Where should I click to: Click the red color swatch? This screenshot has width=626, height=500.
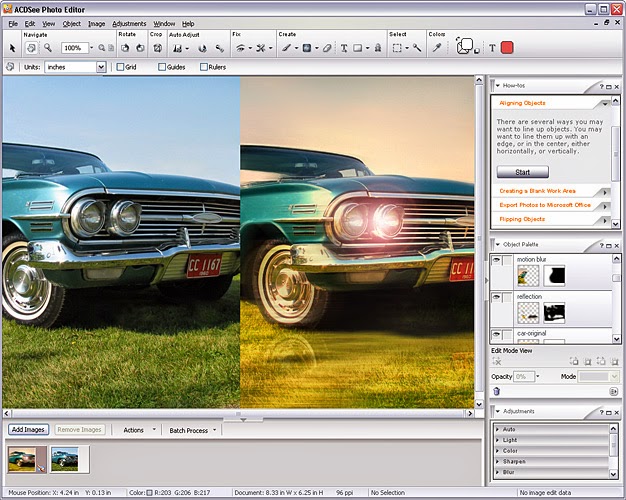[x=507, y=47]
